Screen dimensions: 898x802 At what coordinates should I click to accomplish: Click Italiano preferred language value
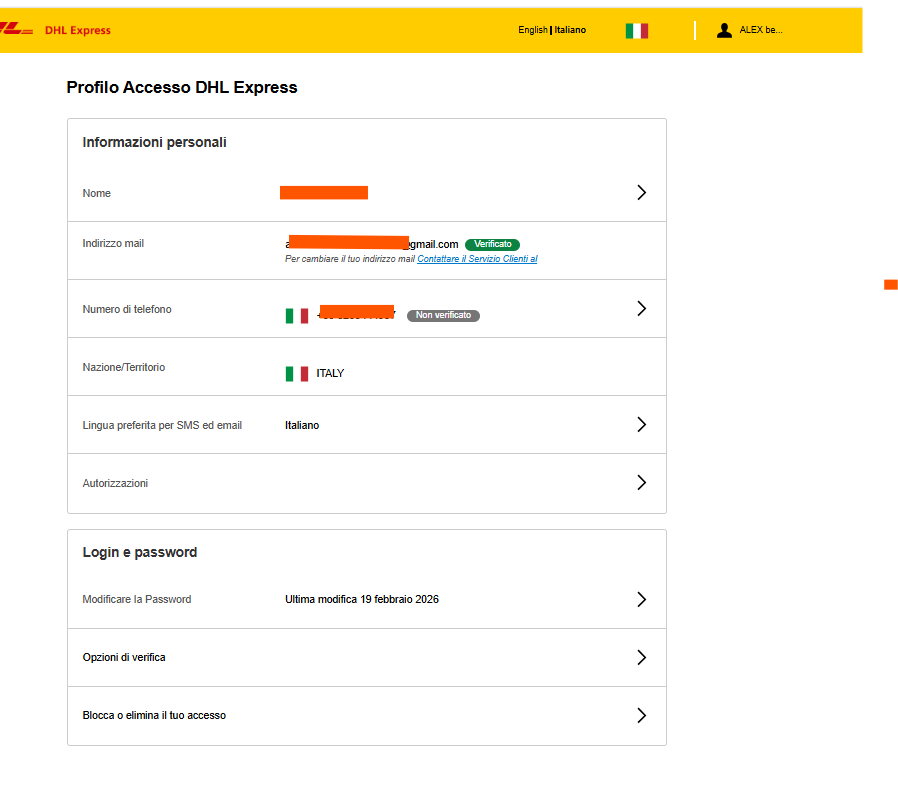[x=302, y=425]
